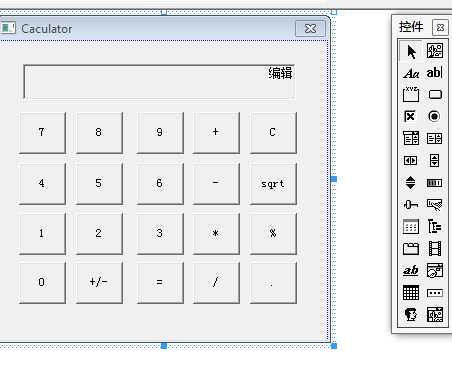Choose the Select pointer tool in Controls toolbox
Screen dimensions: 452x367
click(411, 51)
